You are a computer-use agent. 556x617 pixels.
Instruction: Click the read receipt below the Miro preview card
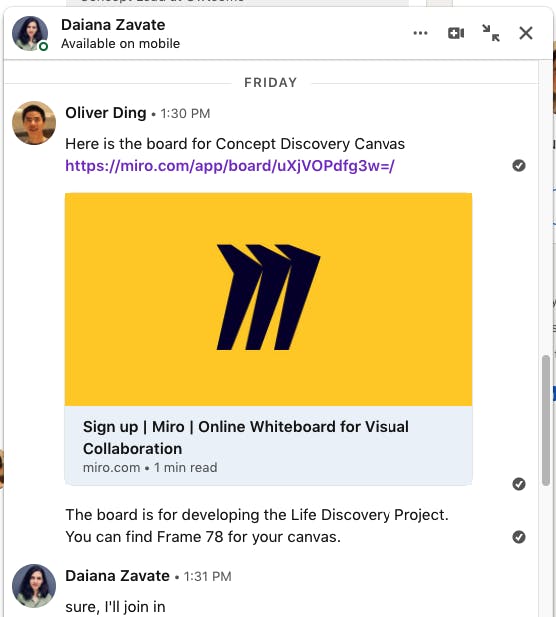(x=519, y=484)
